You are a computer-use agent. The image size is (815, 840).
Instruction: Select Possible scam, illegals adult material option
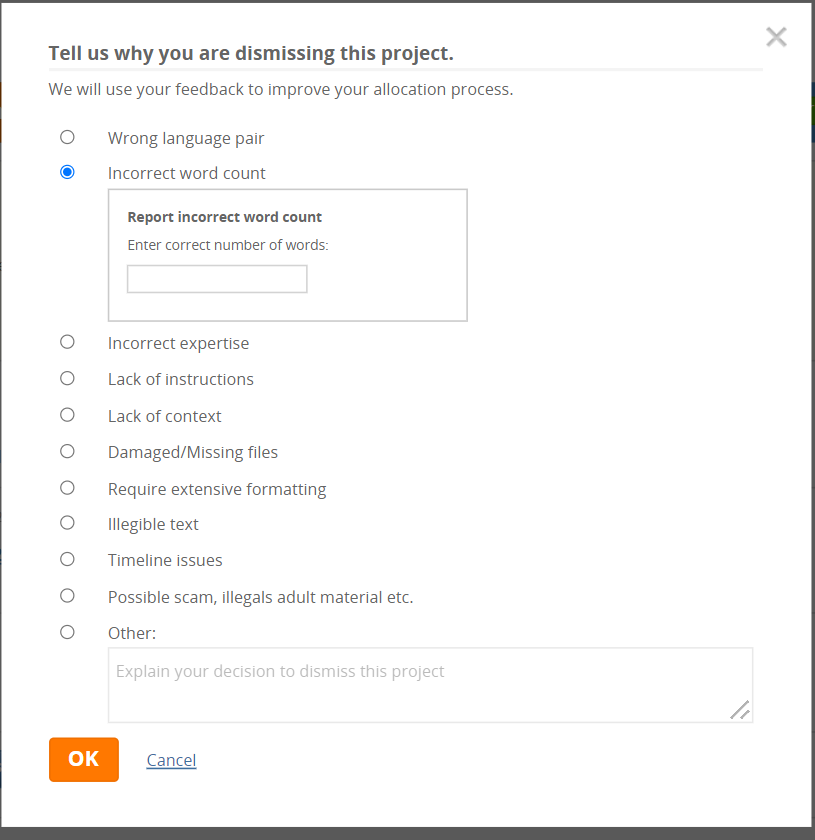[x=67, y=596]
